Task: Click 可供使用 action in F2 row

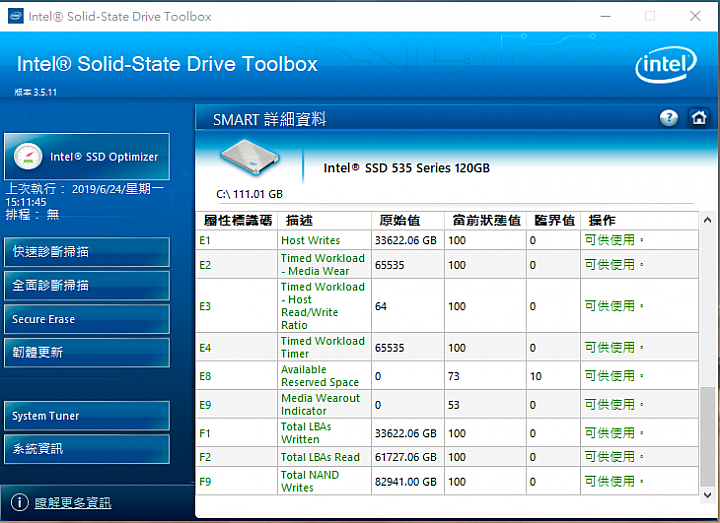Action: coord(613,457)
